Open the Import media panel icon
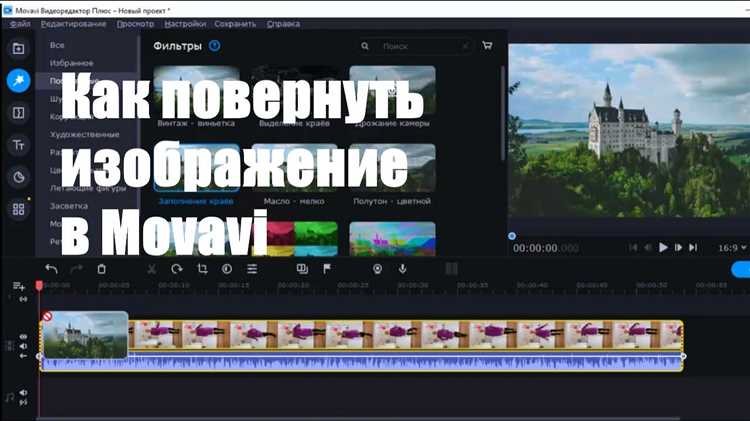 point(18,48)
